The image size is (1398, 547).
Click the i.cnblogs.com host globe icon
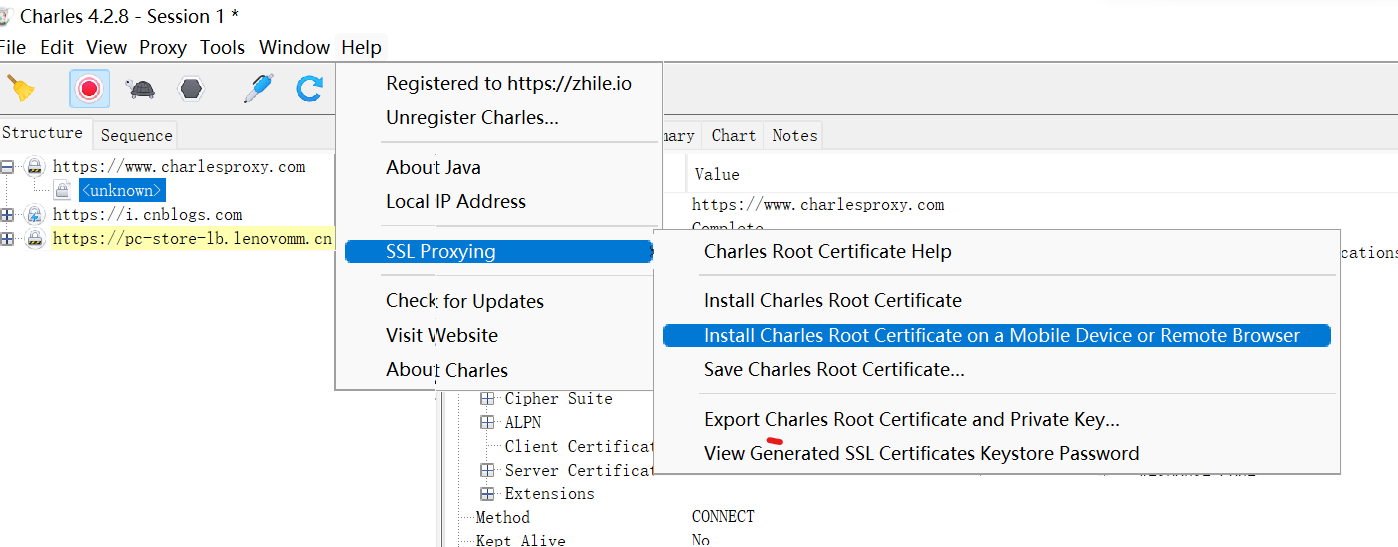35,215
